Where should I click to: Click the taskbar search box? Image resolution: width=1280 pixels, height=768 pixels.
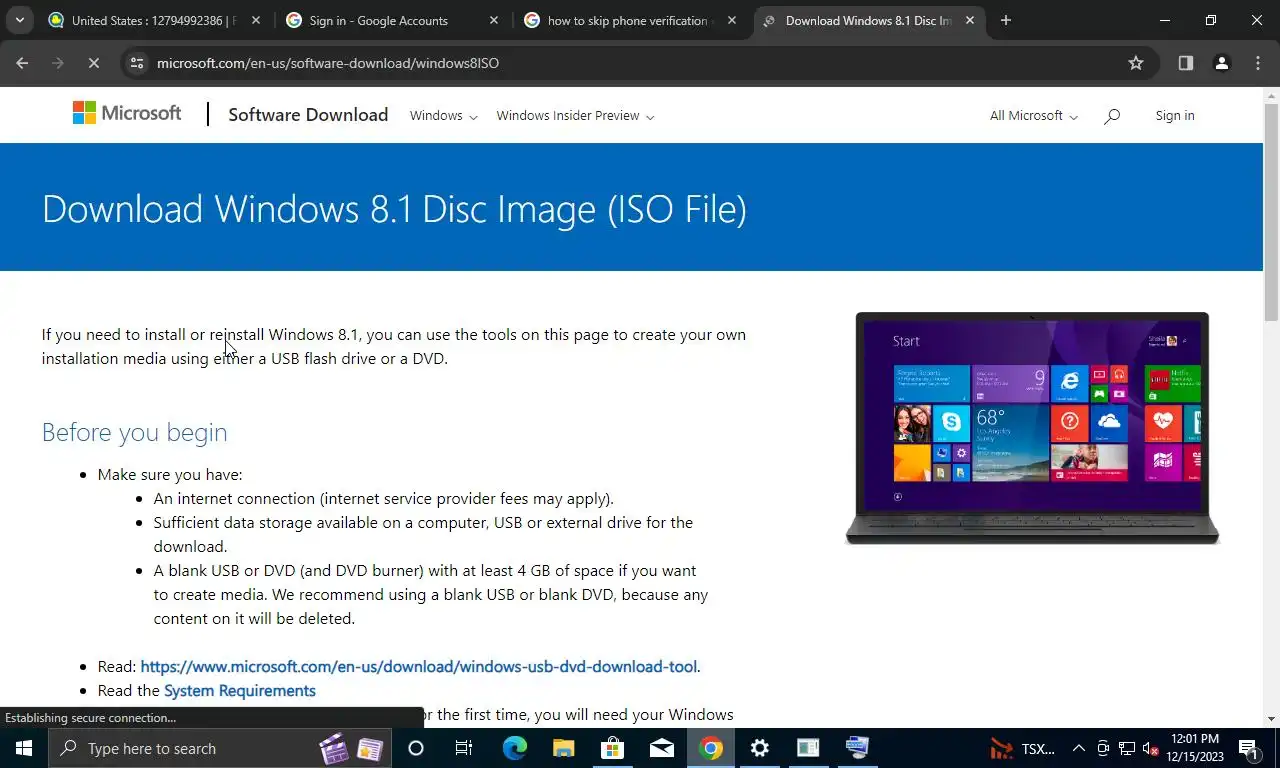(218, 748)
